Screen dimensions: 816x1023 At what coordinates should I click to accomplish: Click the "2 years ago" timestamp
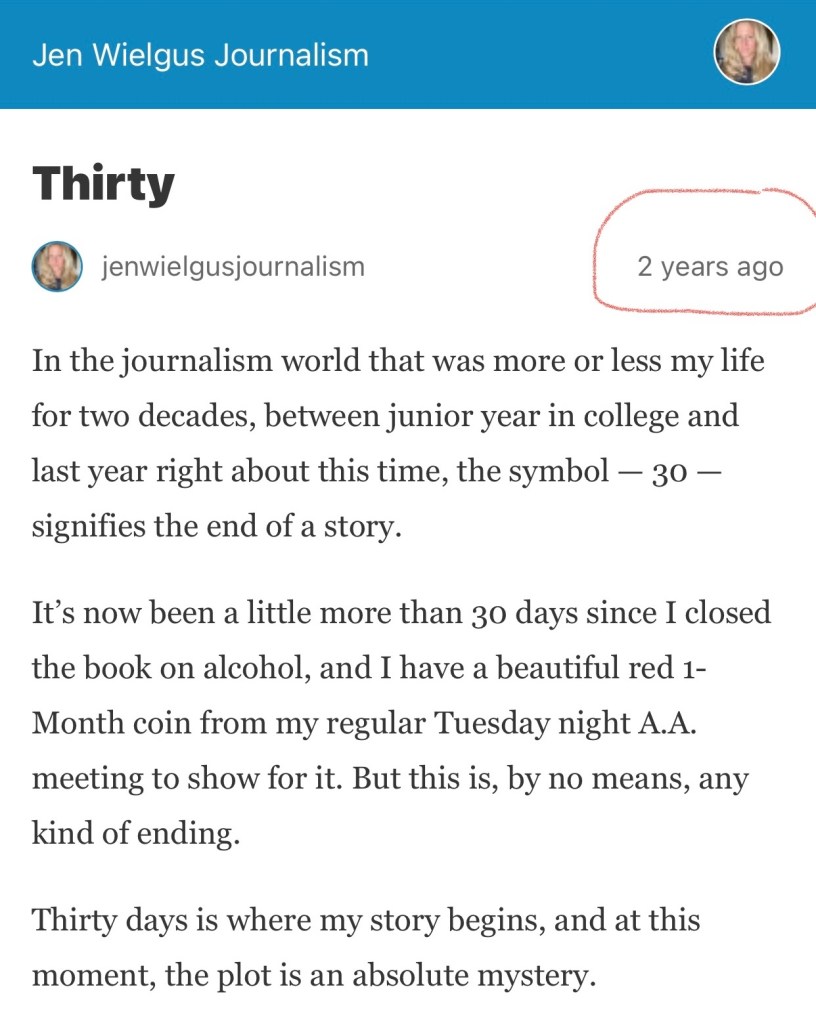click(x=710, y=267)
